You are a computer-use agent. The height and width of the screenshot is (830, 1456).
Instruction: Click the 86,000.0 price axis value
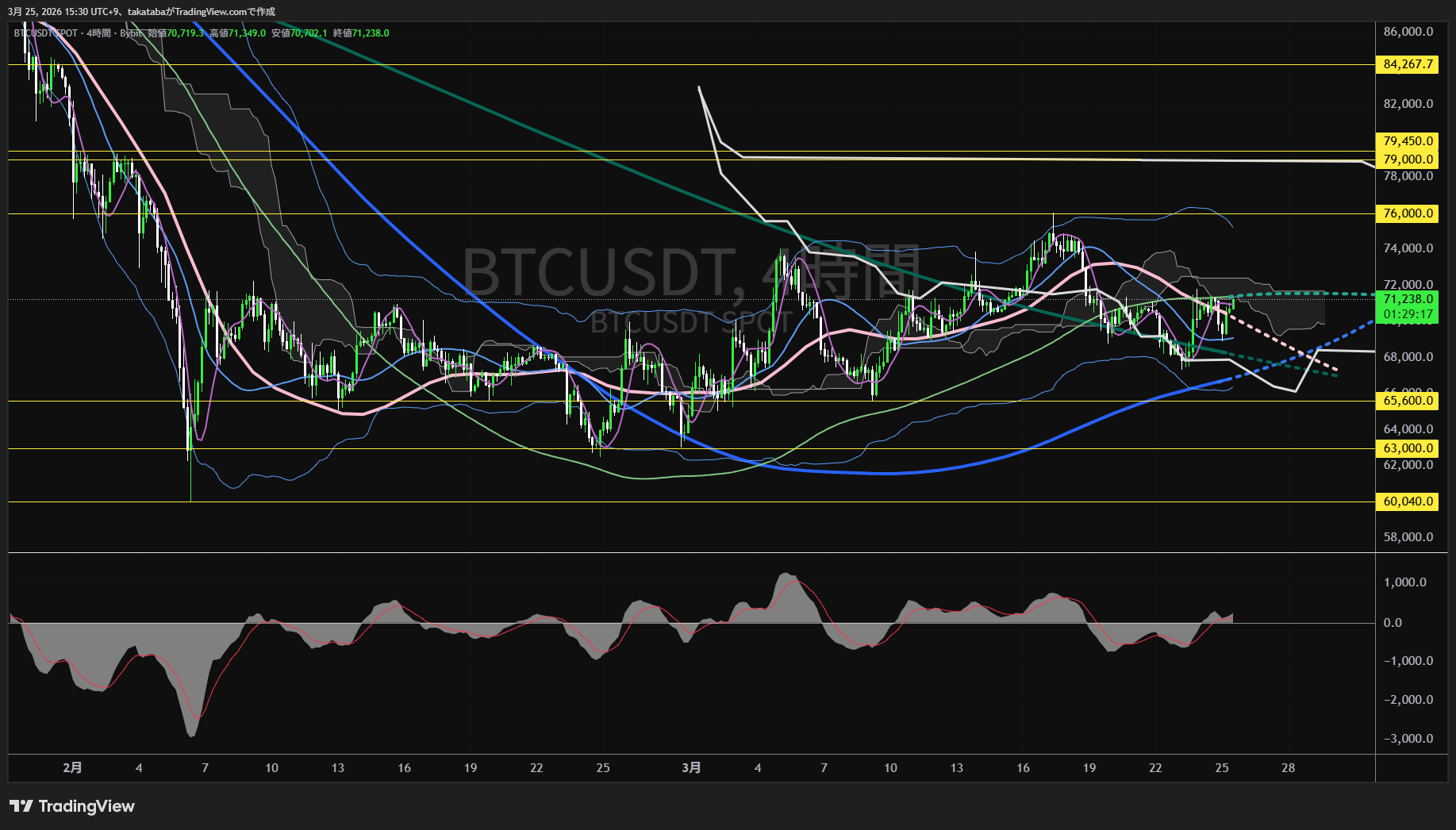pos(1408,32)
